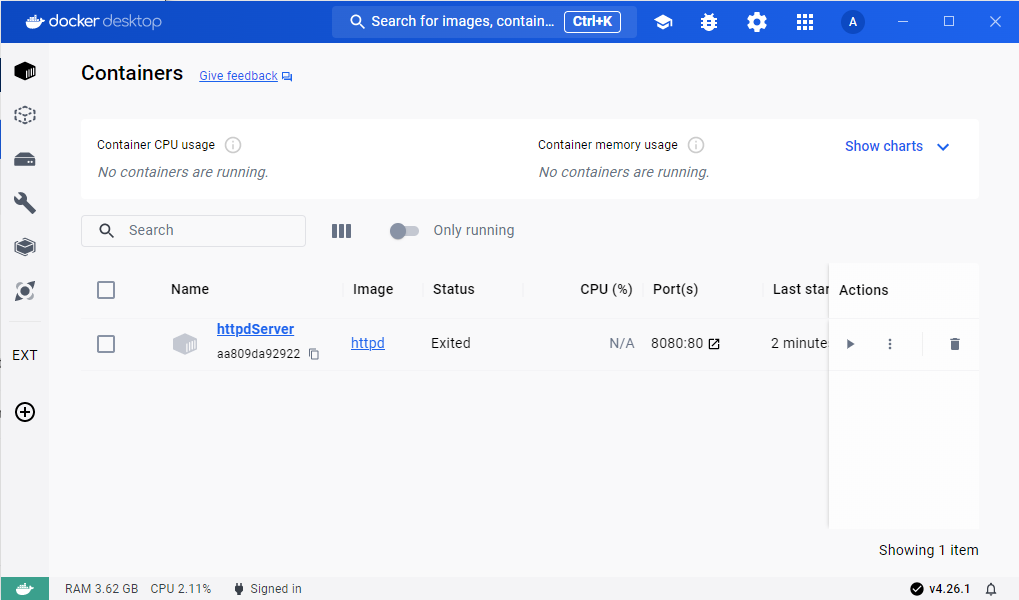Open the Images view in sidebar
The height and width of the screenshot is (600, 1019).
(x=25, y=115)
